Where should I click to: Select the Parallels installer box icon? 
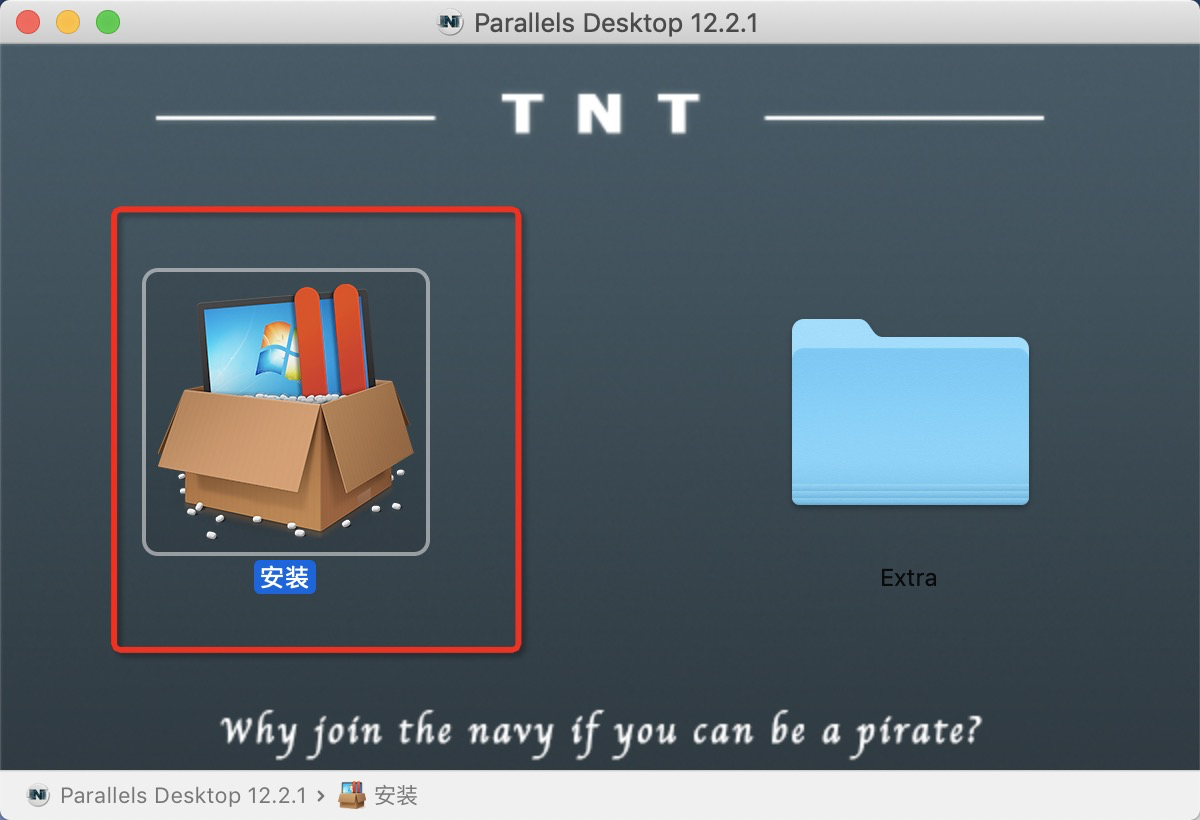click(x=286, y=411)
